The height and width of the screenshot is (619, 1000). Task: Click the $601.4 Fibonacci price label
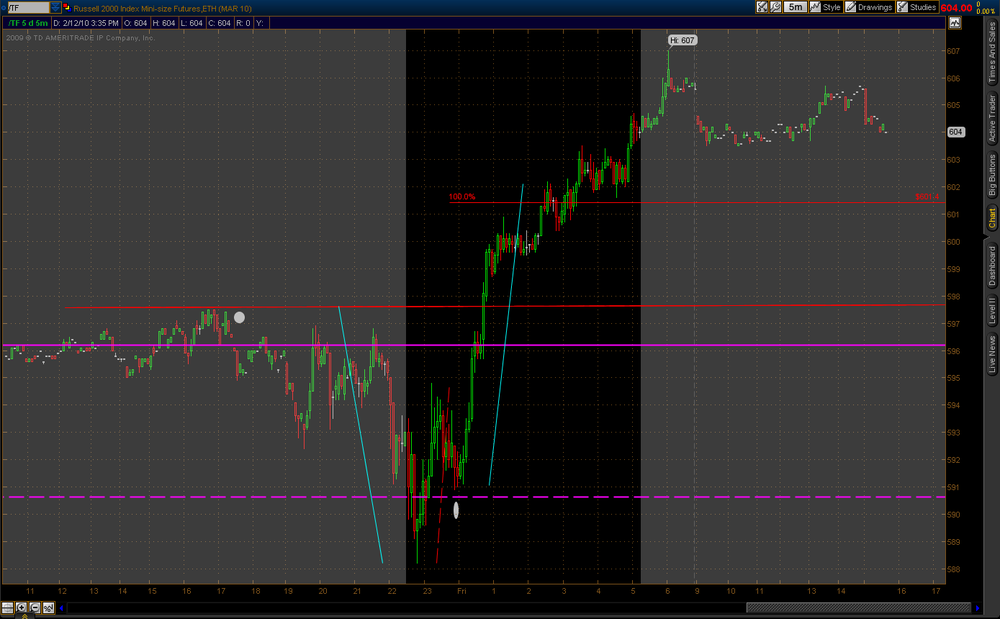(x=927, y=197)
